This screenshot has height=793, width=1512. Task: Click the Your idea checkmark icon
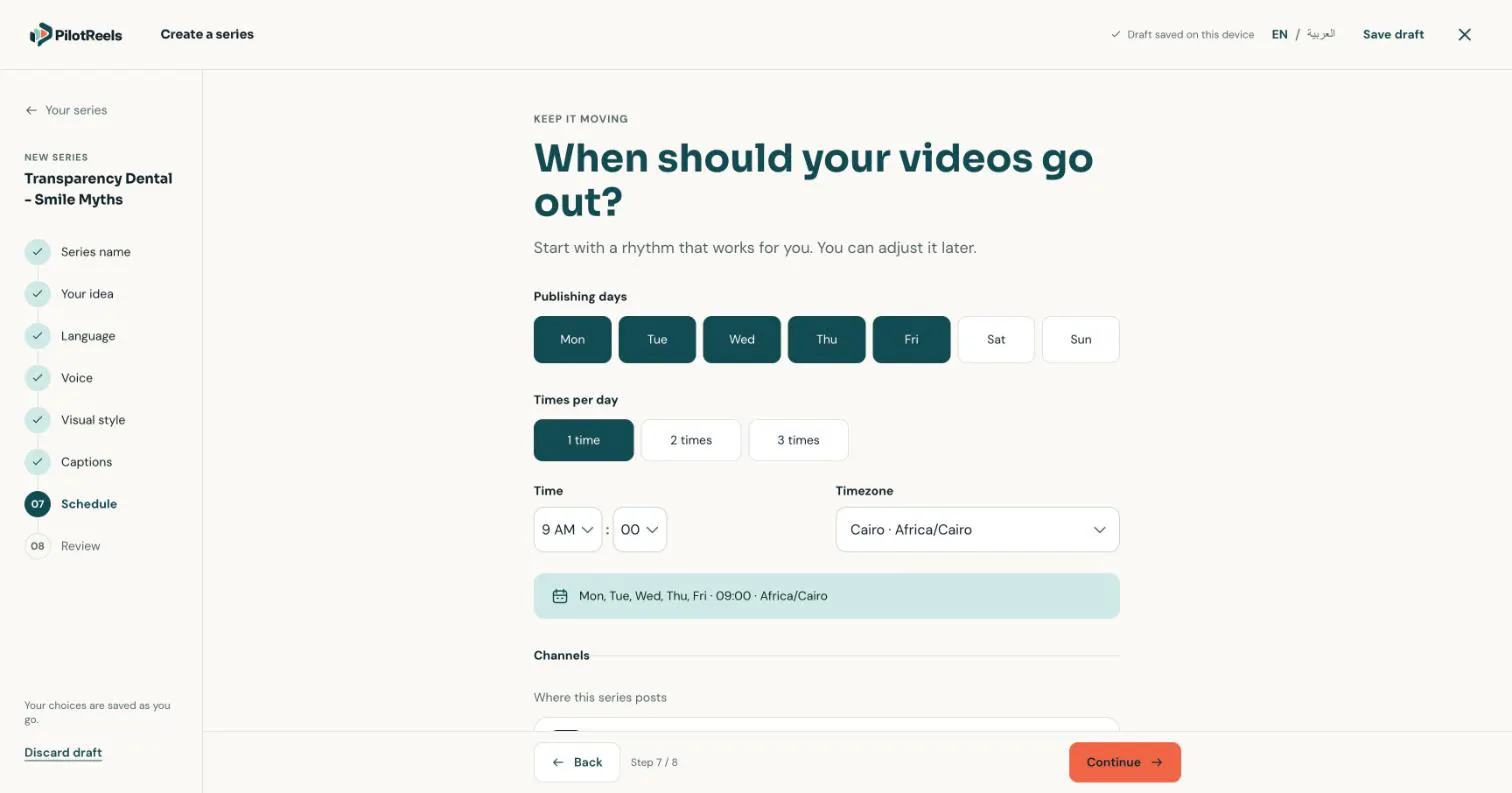[37, 294]
